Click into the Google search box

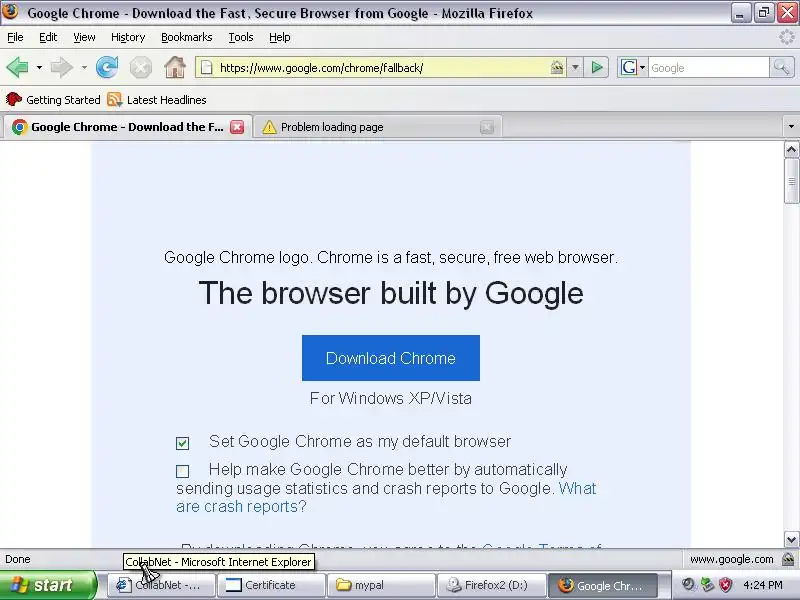click(708, 68)
